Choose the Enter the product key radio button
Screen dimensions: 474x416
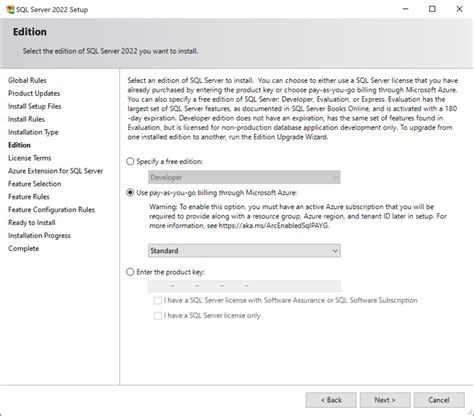click(x=130, y=272)
